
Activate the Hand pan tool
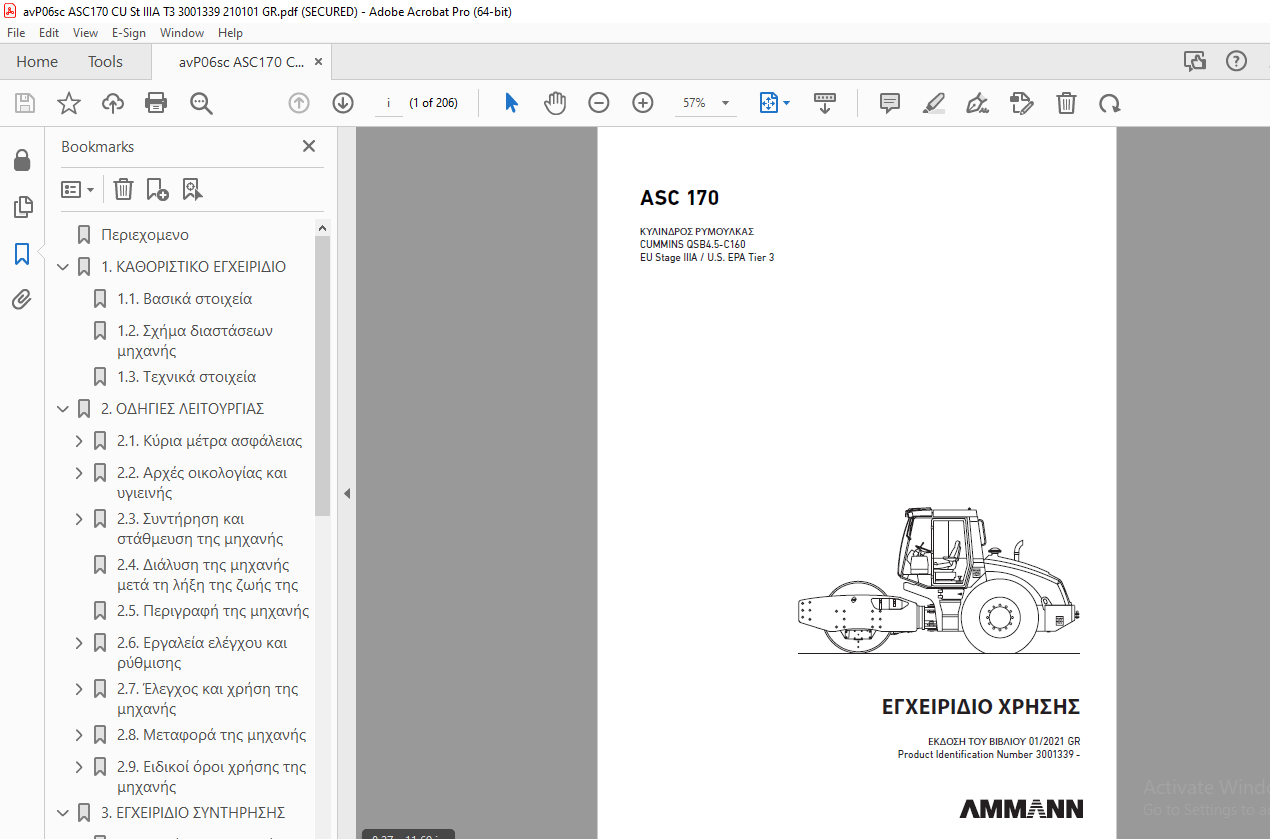point(555,103)
